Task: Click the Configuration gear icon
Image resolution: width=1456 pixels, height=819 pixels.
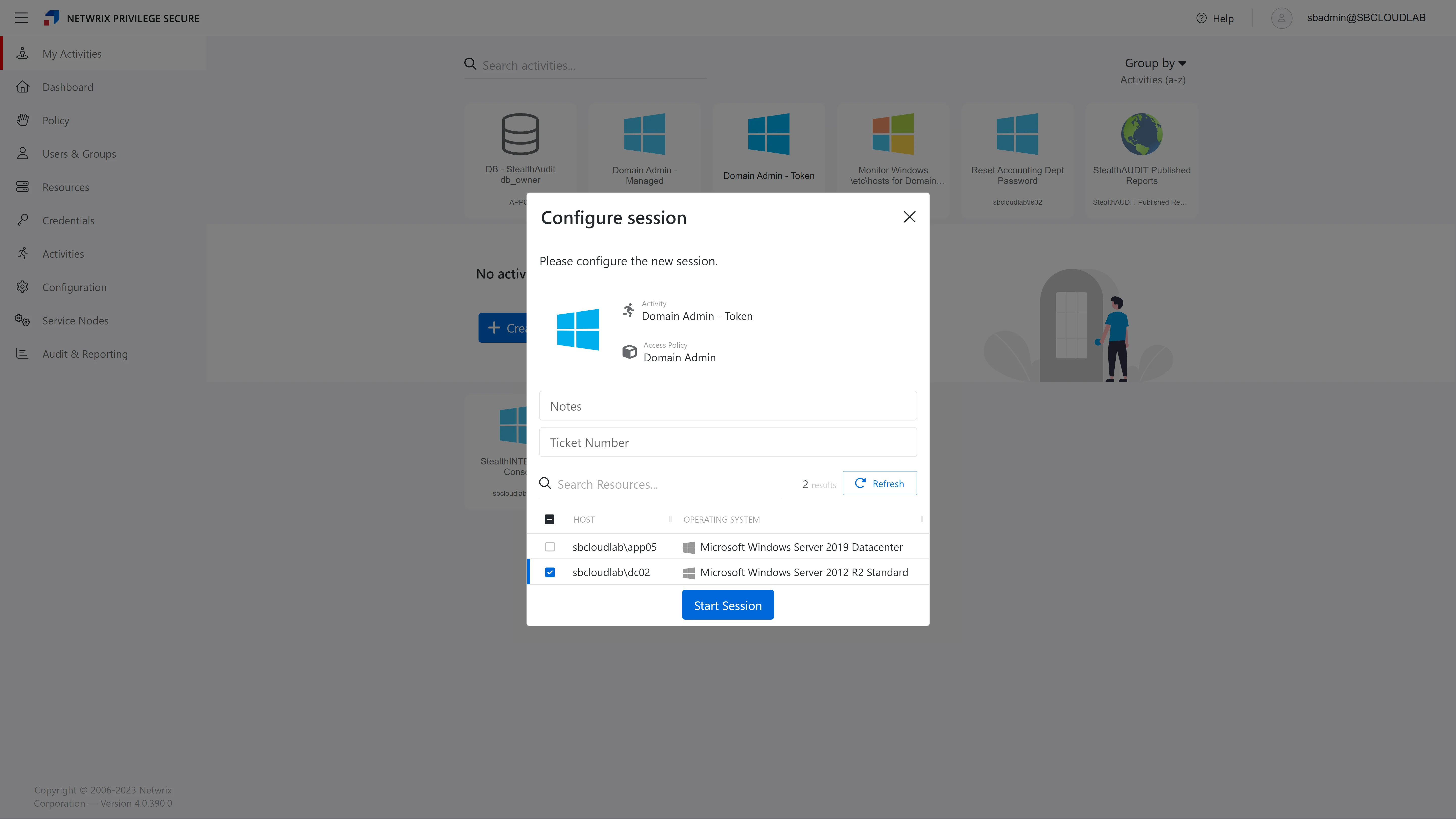Action: (22, 287)
